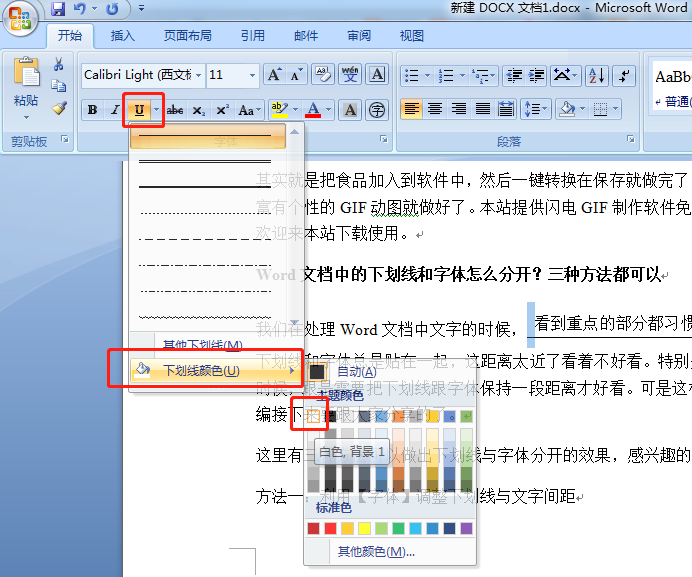Click the Save icon in quick access toolbar
The height and width of the screenshot is (577, 692).
(58, 9)
